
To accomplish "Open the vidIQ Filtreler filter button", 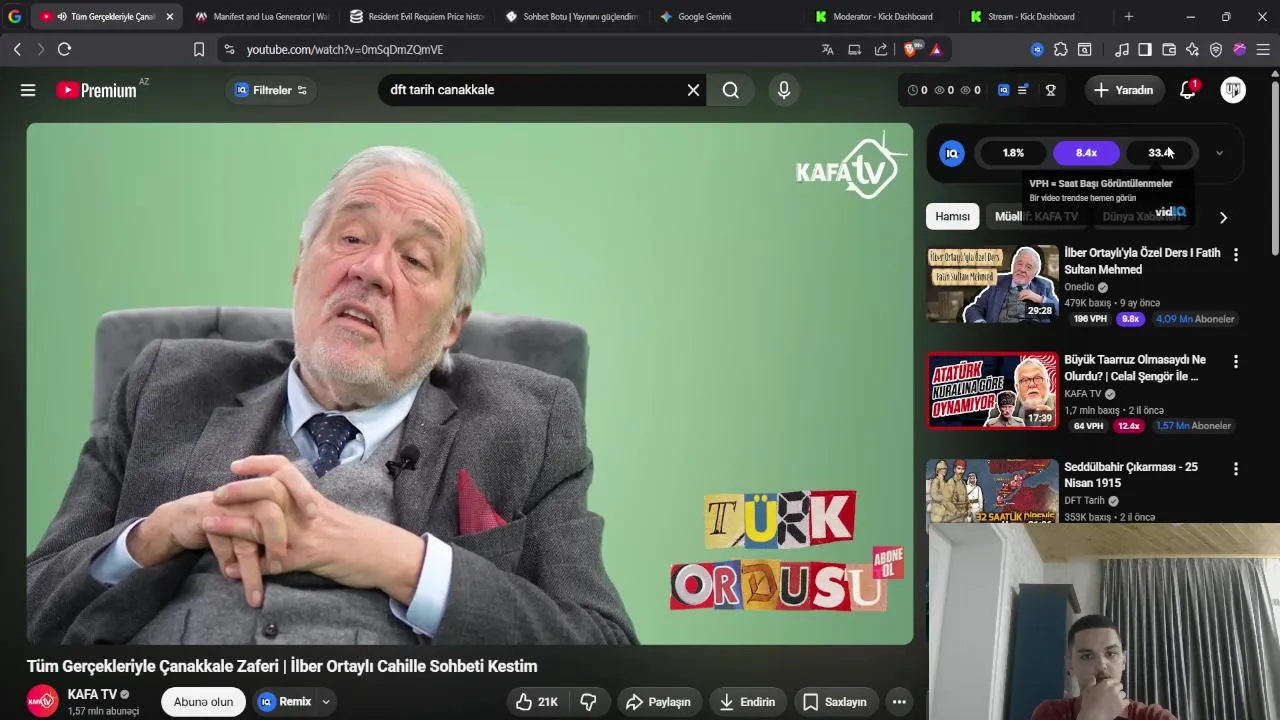I will pos(270,90).
